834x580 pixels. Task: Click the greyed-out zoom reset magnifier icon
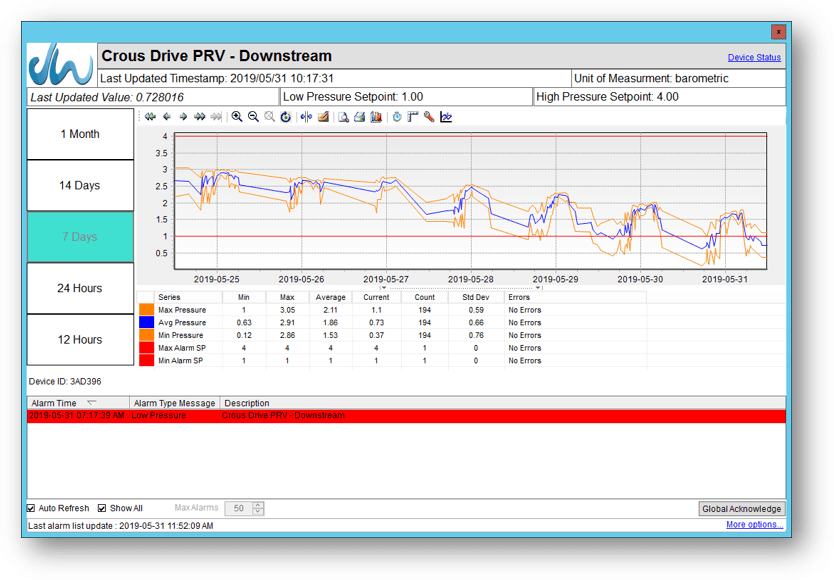point(270,117)
